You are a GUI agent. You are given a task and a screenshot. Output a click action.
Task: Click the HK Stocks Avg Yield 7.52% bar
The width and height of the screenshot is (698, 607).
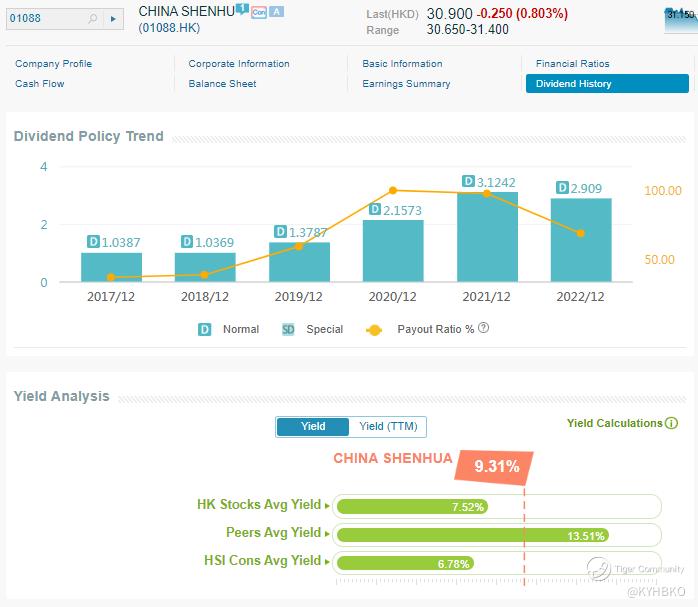[x=413, y=506]
